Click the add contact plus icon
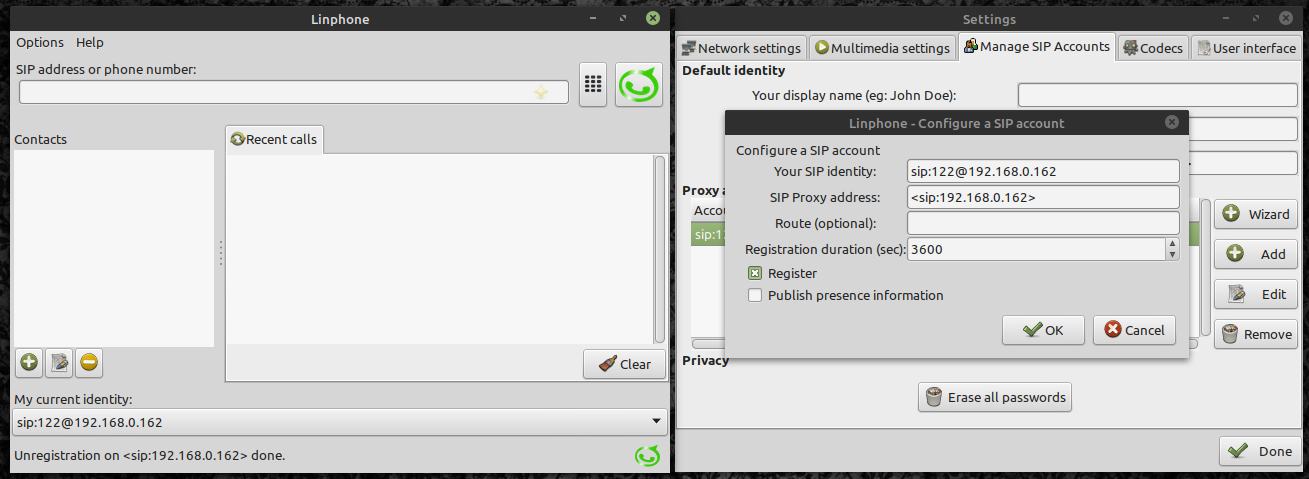The width and height of the screenshot is (1309, 479). [29, 363]
